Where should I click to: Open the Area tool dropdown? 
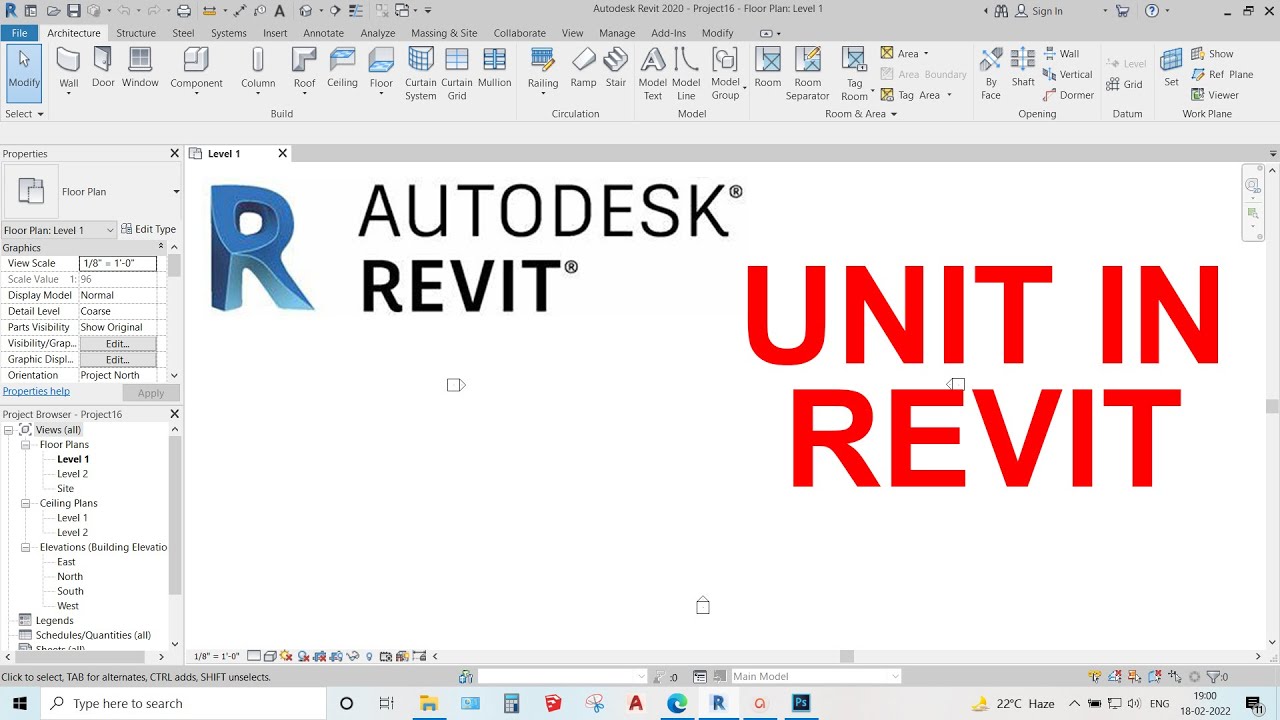(926, 54)
